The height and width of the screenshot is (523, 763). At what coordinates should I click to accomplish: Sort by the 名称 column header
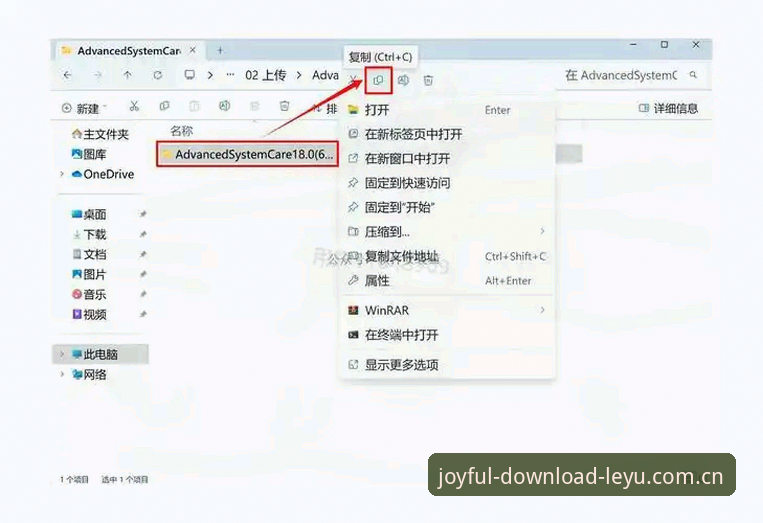point(182,131)
